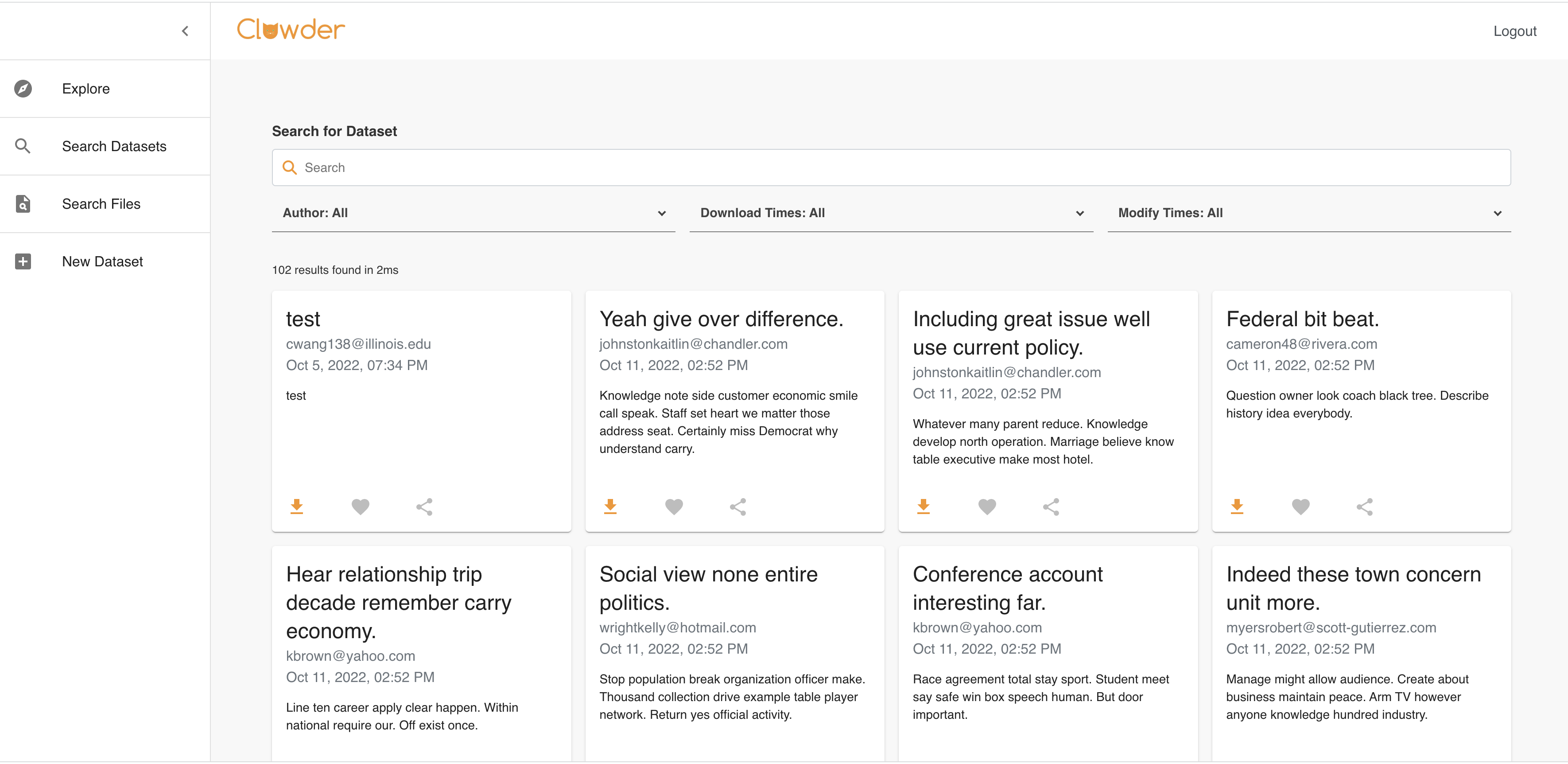The width and height of the screenshot is (1568, 764).
Task: Click the Logout link
Action: pyautogui.click(x=1514, y=31)
